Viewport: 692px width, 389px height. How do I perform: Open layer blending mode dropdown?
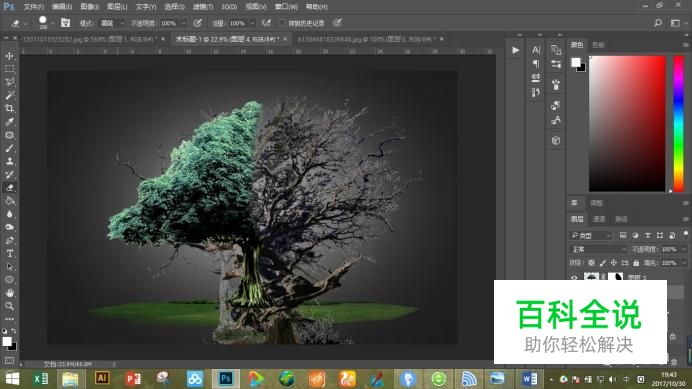[598, 249]
